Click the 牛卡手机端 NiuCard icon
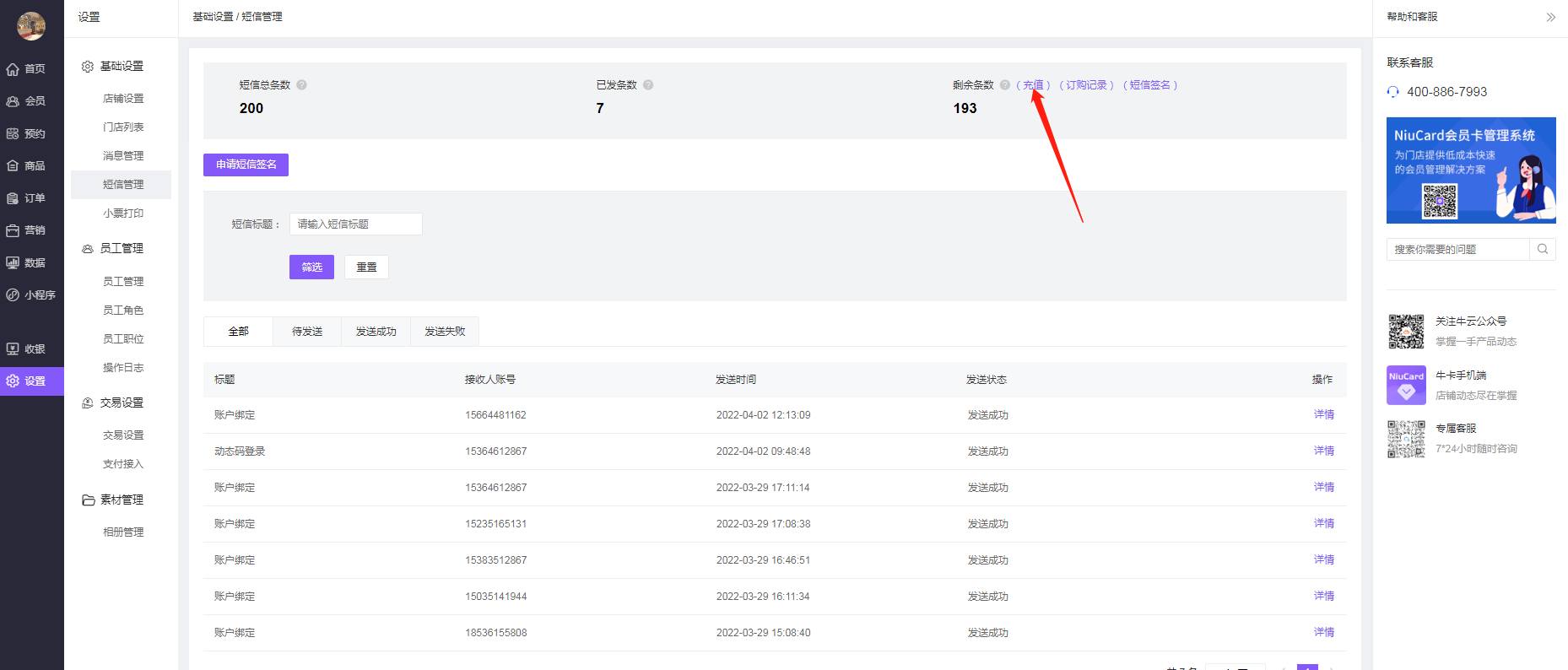1568x670 pixels. coord(1406,386)
